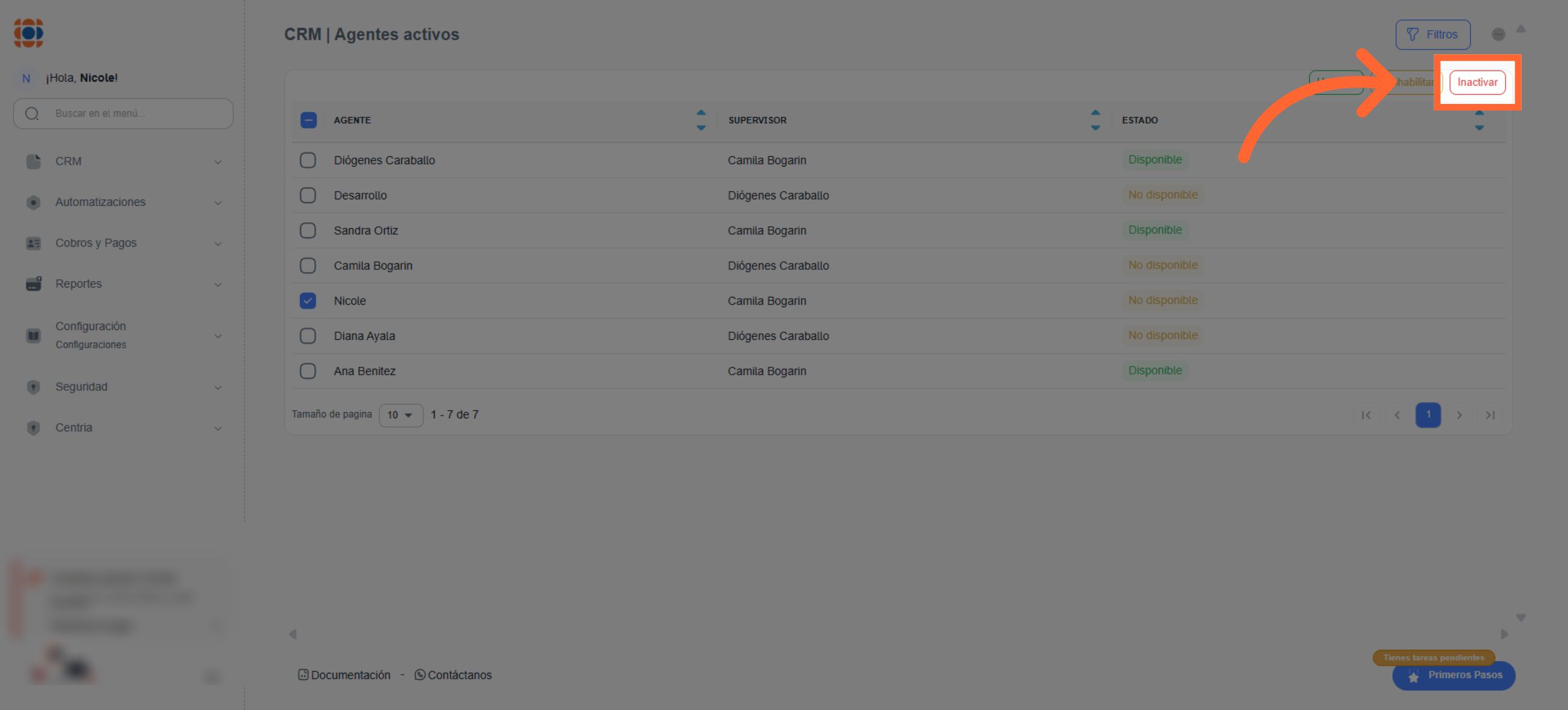Open the Cobros y Pagos menu
This screenshot has height=710, width=1568.
pos(96,243)
